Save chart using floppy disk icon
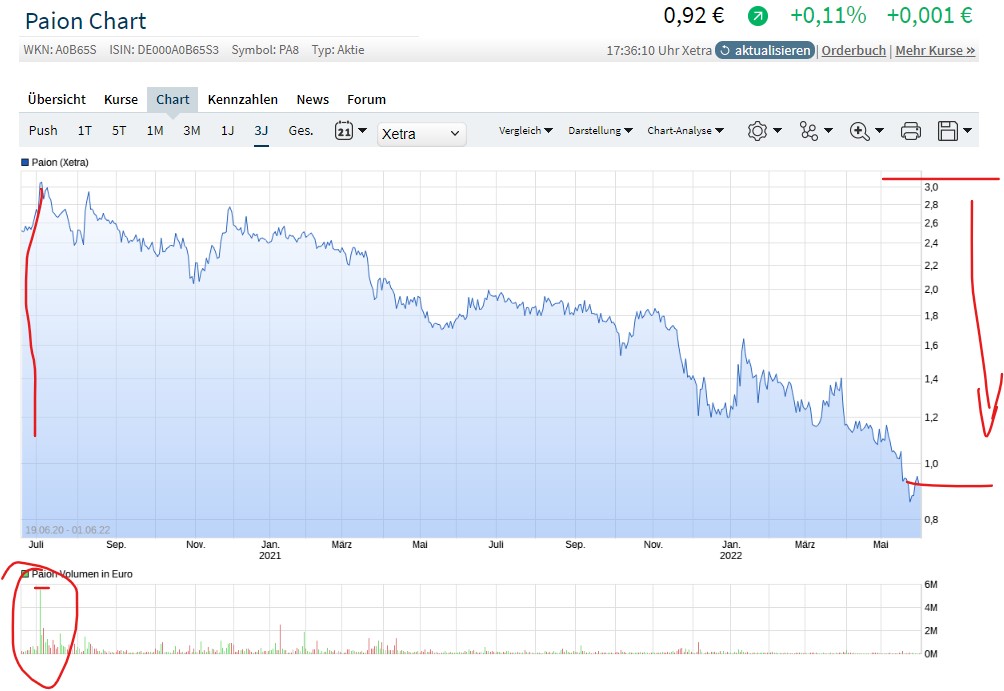This screenshot has height=691, width=1004. [x=948, y=131]
